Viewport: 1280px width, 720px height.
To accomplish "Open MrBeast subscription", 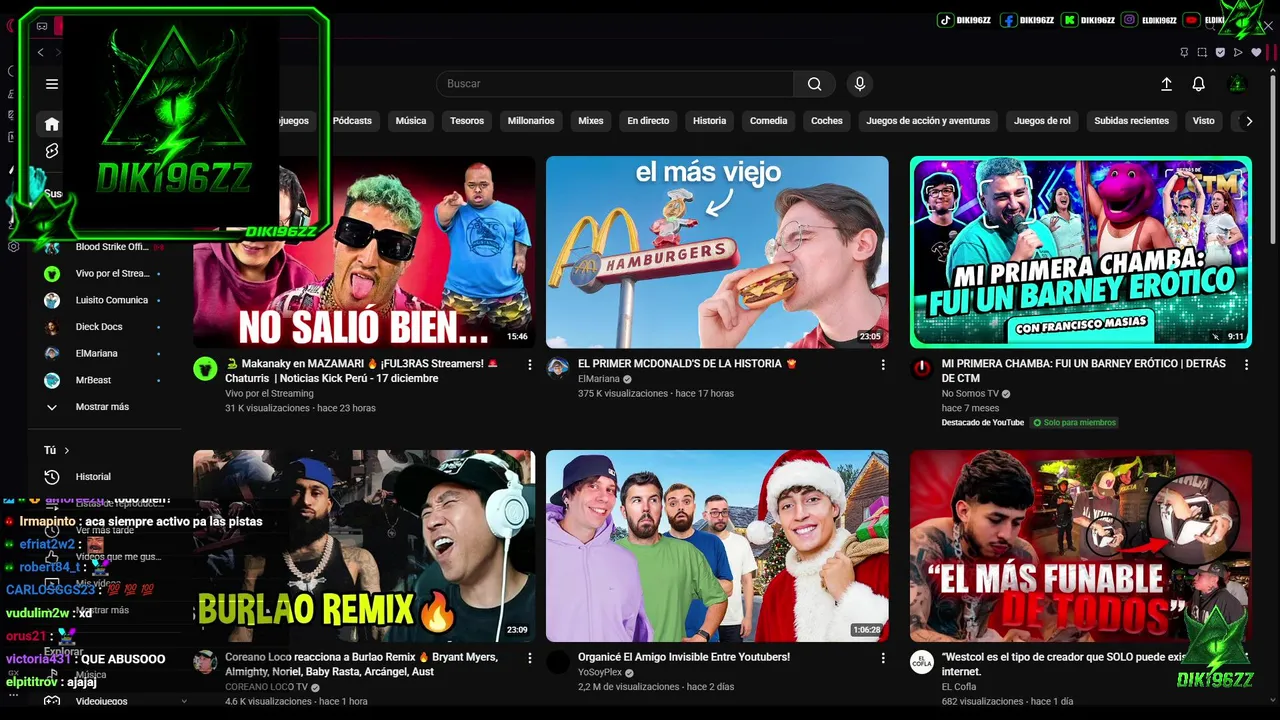I will [105, 380].
